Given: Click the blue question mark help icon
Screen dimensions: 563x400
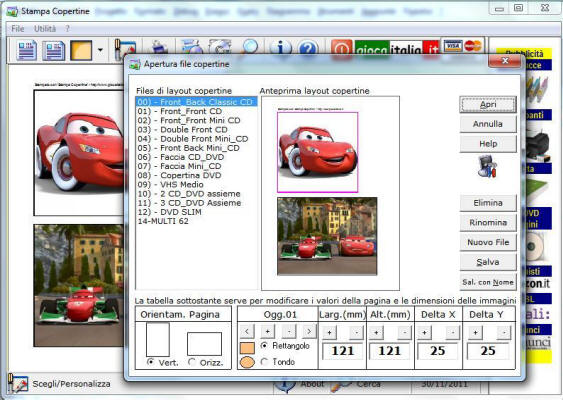Looking at the screenshot, I should point(308,47).
